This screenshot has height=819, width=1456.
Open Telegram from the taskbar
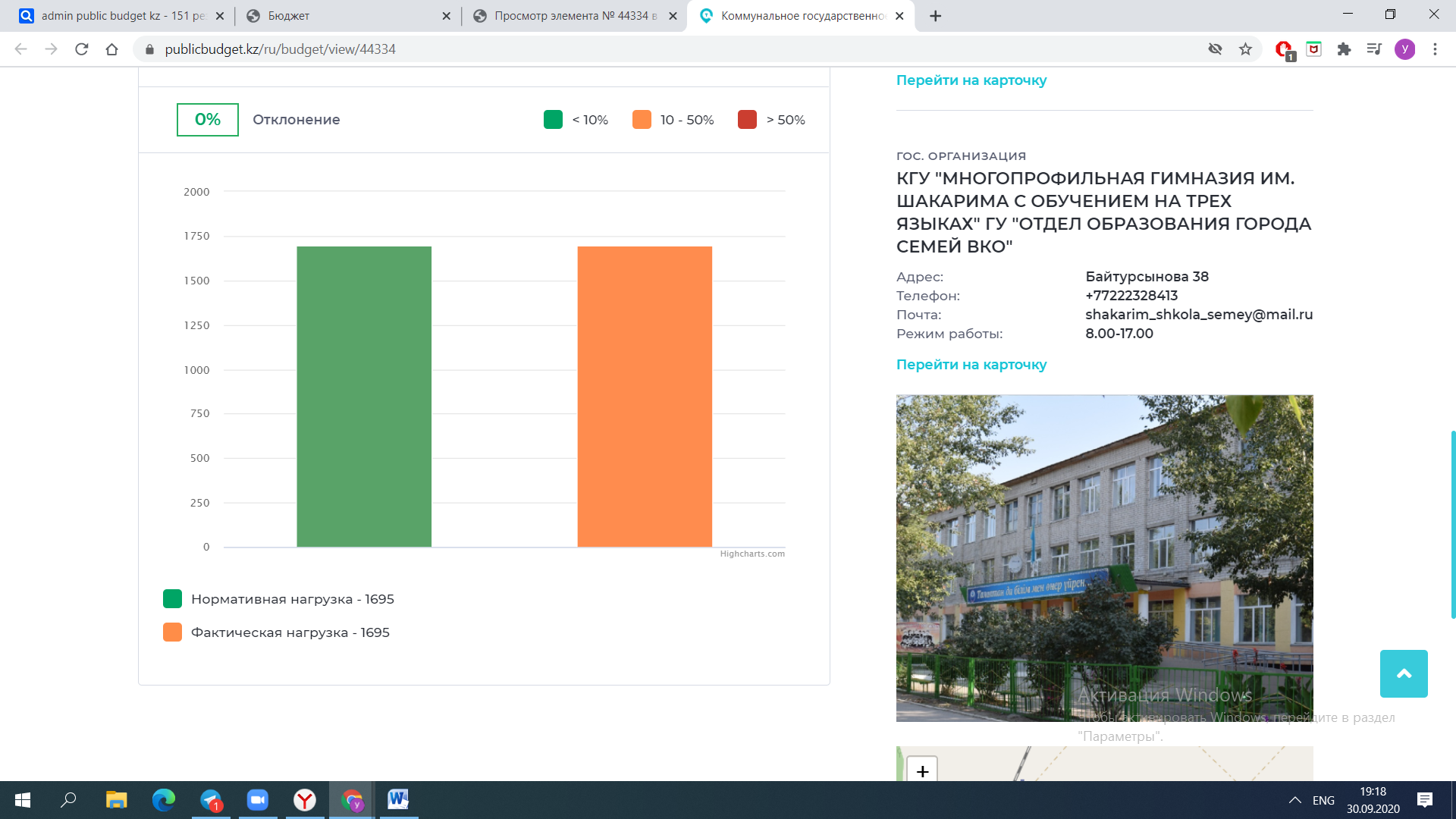(x=211, y=800)
